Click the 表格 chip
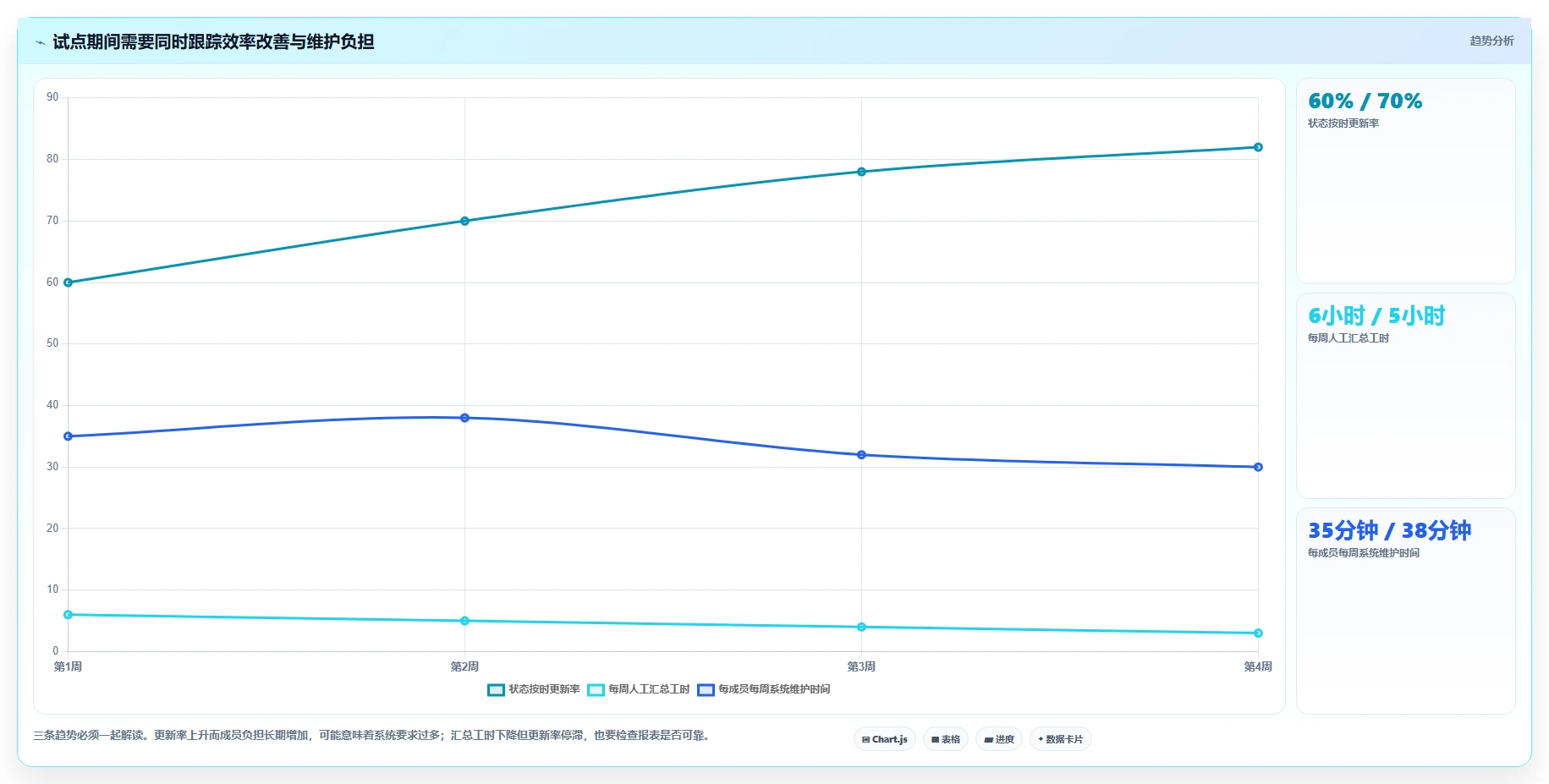Image resolution: width=1549 pixels, height=784 pixels. pyautogui.click(x=946, y=739)
